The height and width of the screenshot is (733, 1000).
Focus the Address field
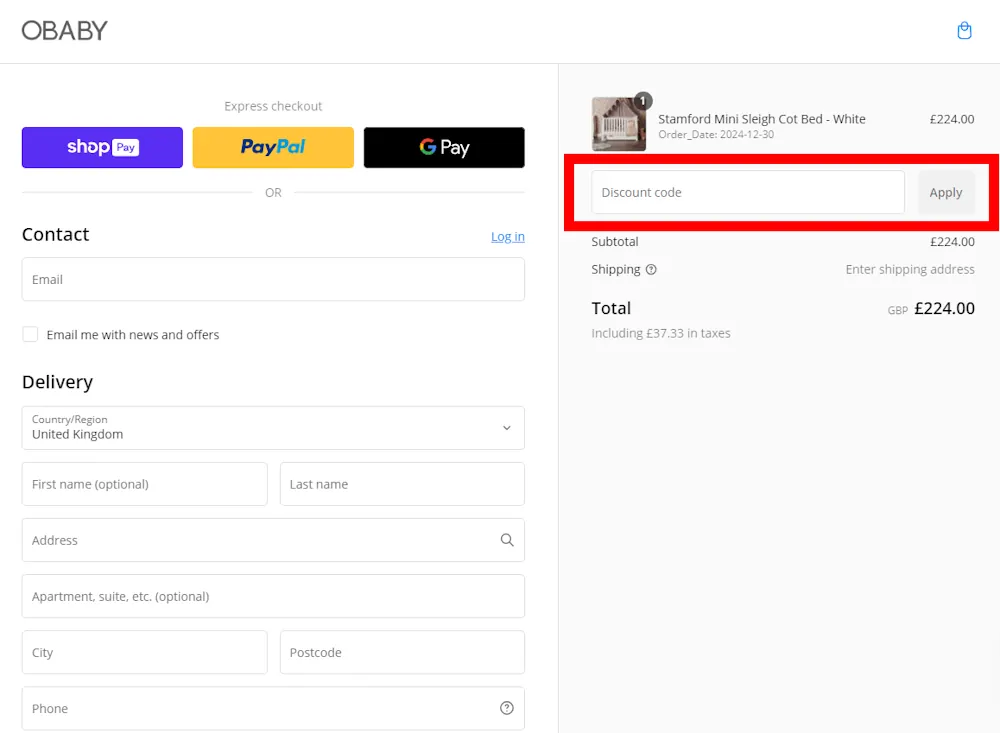tap(273, 540)
